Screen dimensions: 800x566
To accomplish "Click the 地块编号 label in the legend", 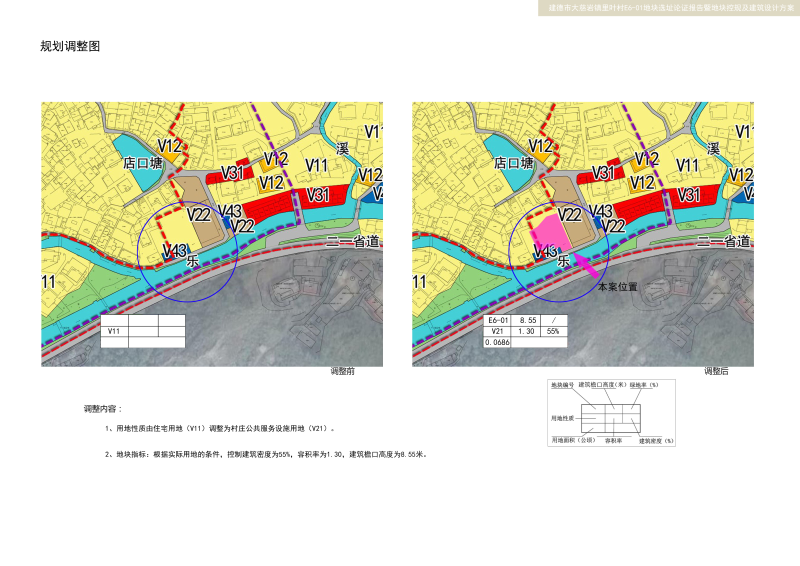I will 563,385.
